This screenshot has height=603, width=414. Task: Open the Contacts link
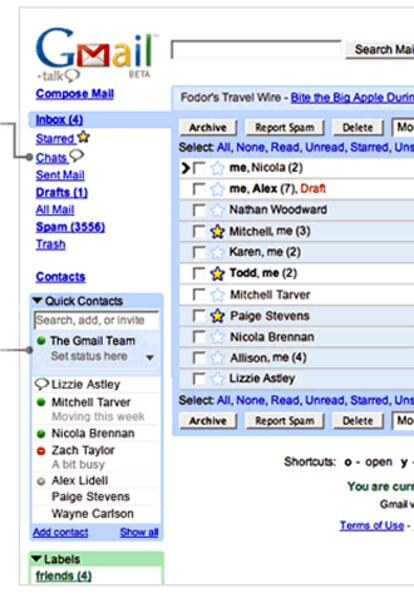(60, 277)
